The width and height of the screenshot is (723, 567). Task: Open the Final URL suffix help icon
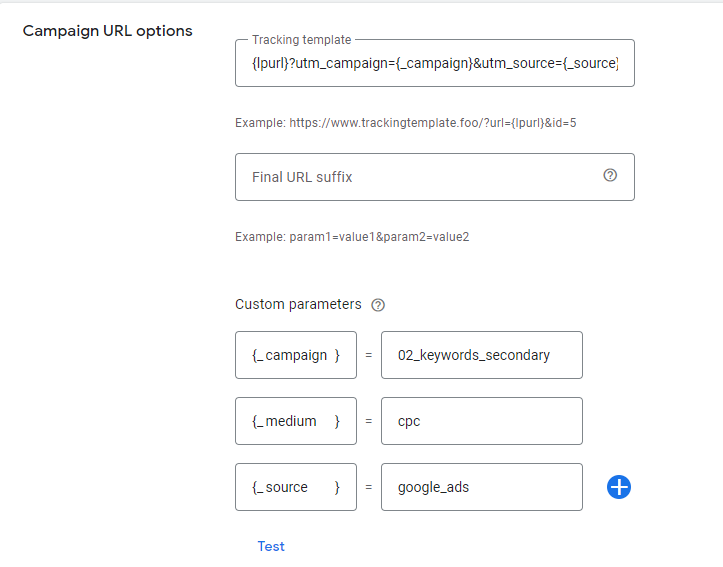(610, 175)
